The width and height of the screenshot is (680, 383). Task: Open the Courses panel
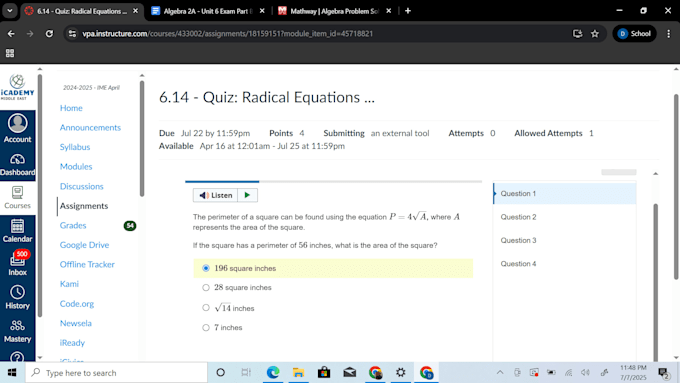(17, 198)
